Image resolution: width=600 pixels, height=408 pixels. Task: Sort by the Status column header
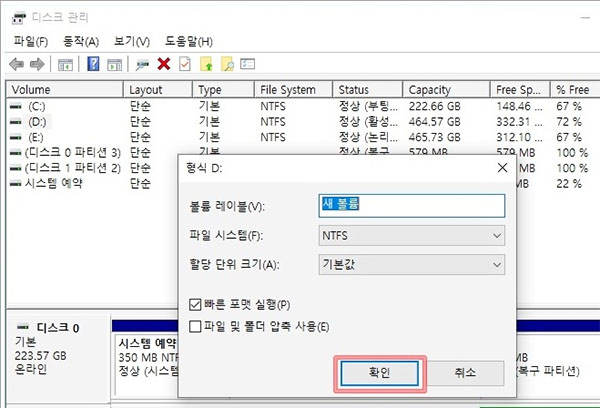[368, 90]
